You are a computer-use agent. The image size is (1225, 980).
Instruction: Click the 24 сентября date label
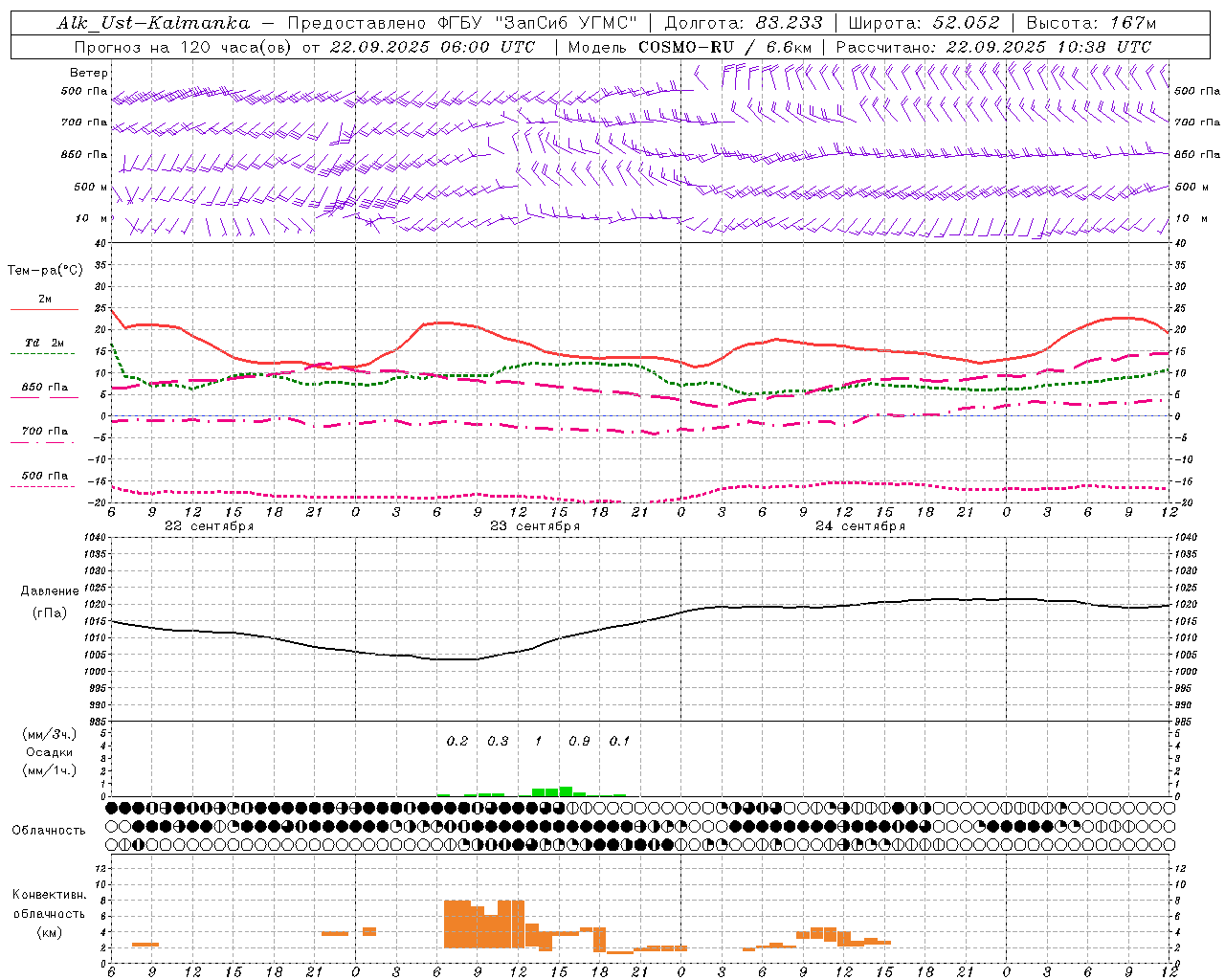pos(860,526)
